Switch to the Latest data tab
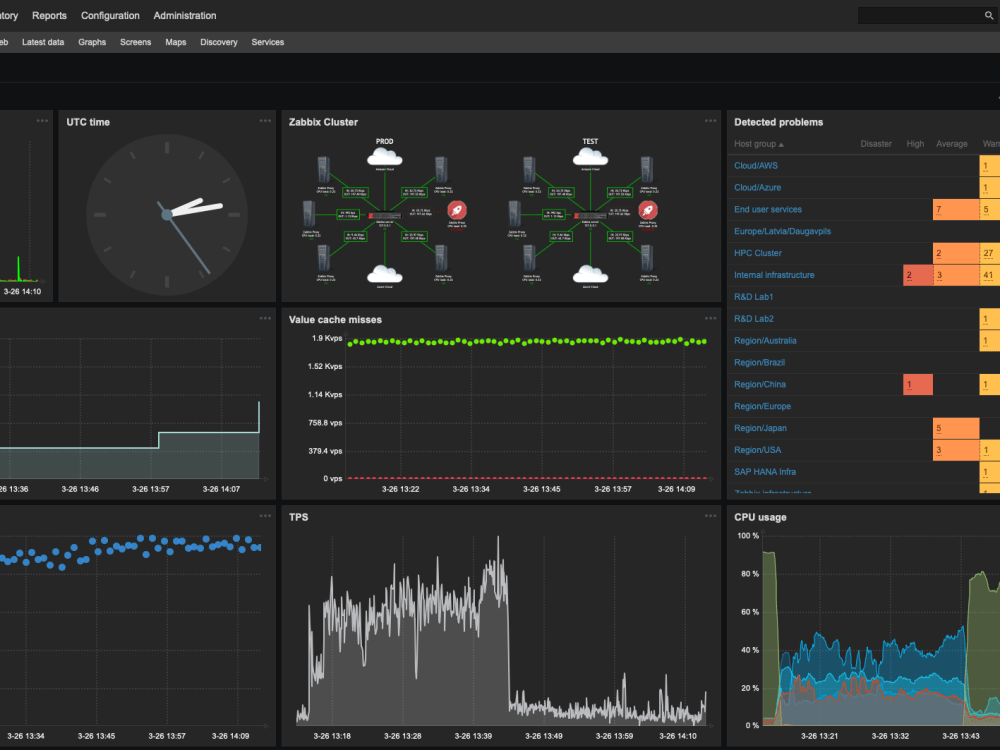1000x750 pixels. pos(43,42)
